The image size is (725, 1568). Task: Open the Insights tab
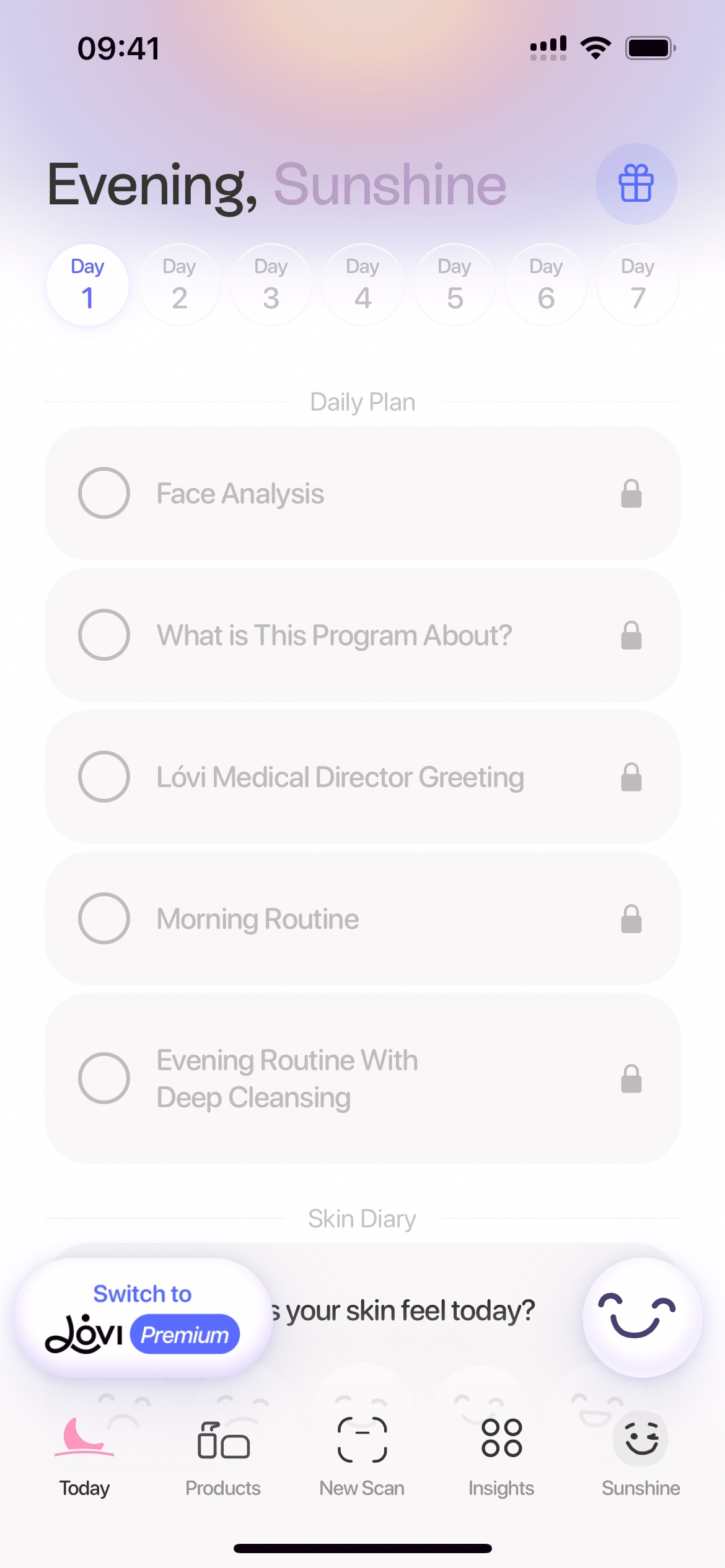click(501, 1440)
